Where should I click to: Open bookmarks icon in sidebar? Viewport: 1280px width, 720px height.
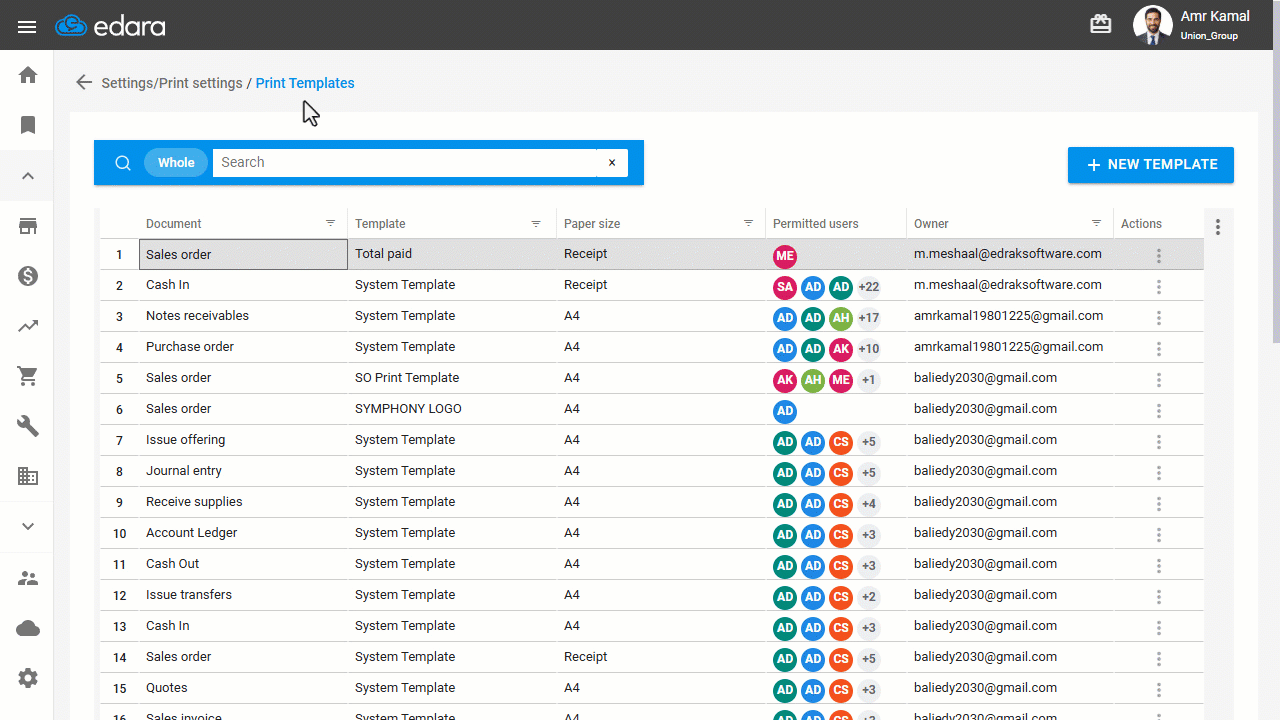click(x=28, y=125)
